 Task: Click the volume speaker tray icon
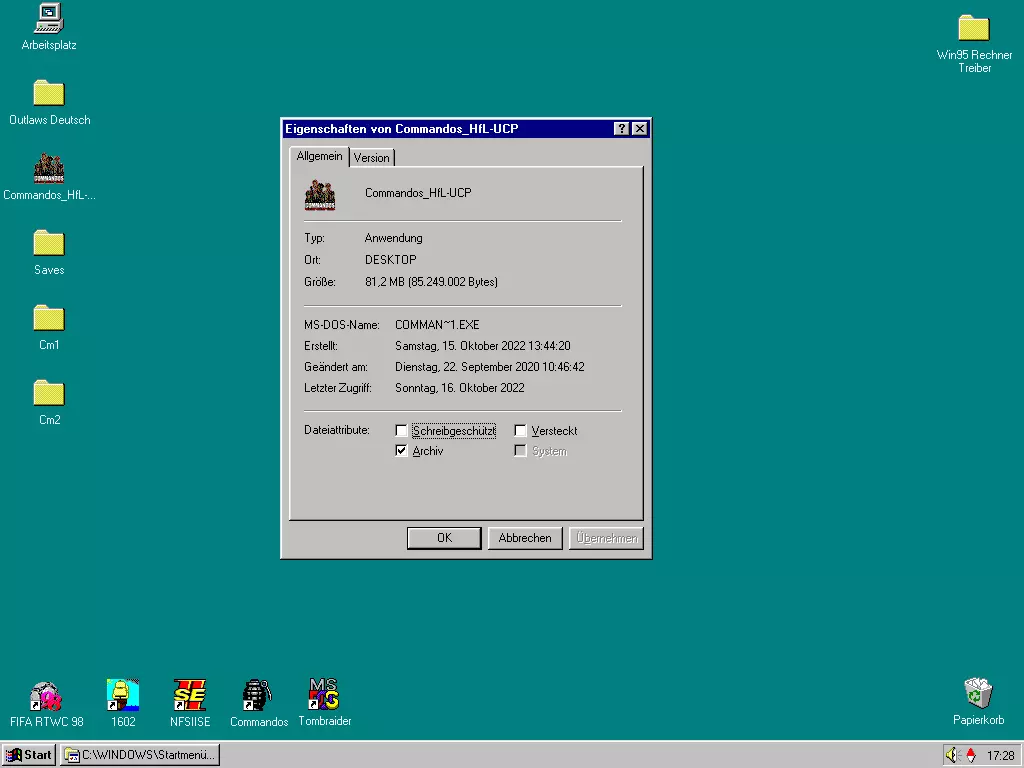tap(953, 755)
